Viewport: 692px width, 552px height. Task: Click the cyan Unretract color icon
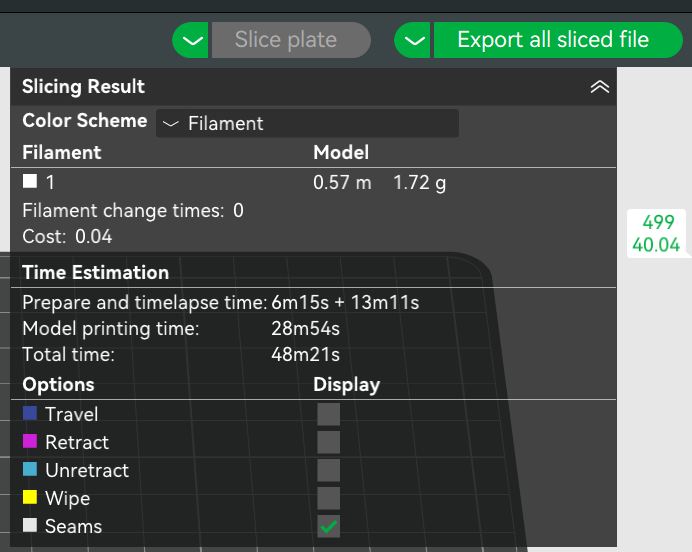pyautogui.click(x=30, y=469)
